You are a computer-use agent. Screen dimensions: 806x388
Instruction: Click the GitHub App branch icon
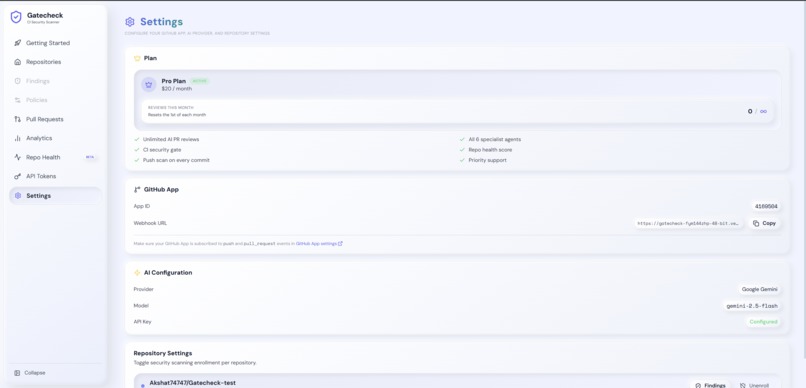pyautogui.click(x=137, y=190)
